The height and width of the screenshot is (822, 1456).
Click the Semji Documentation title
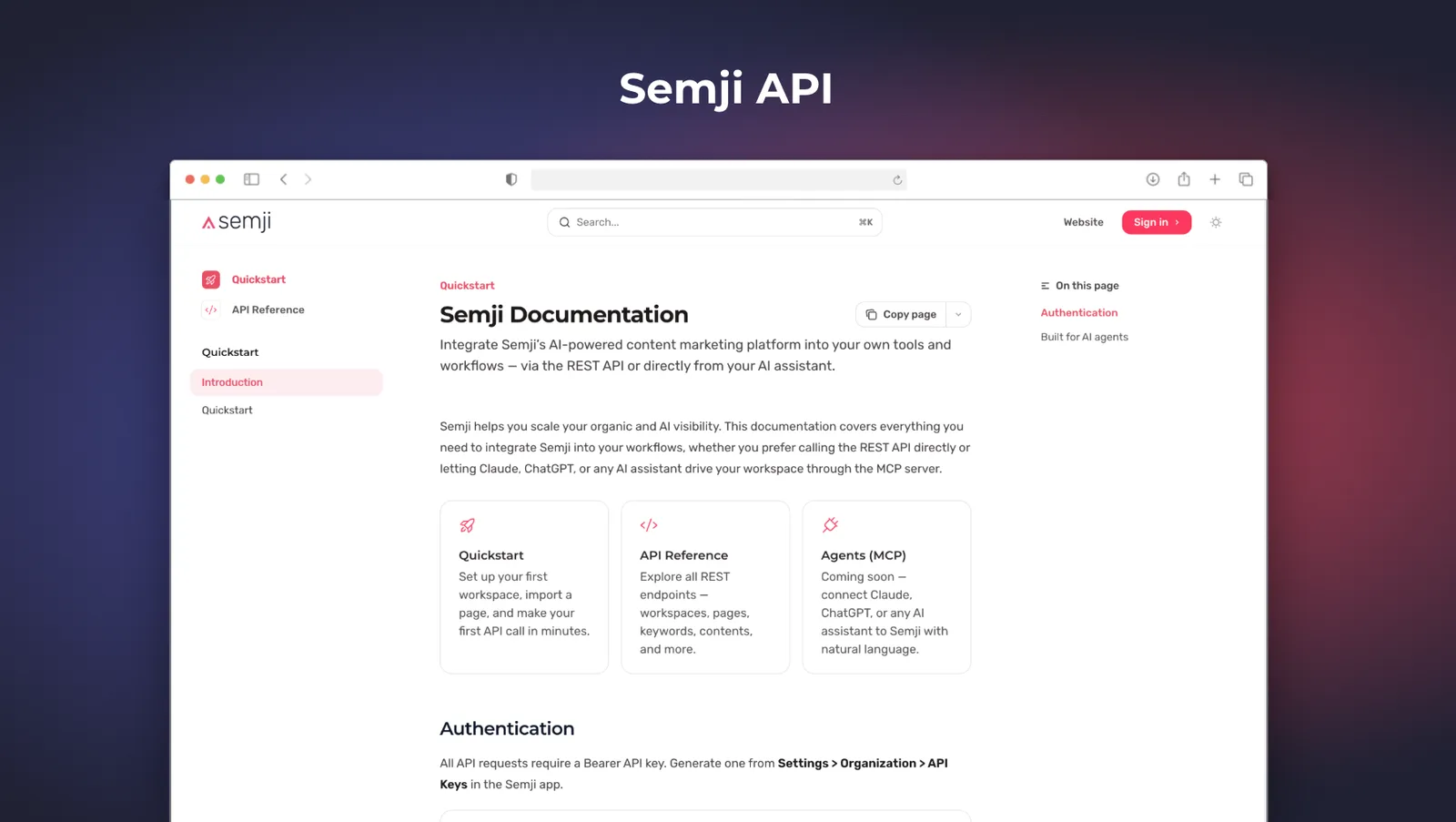tap(564, 314)
